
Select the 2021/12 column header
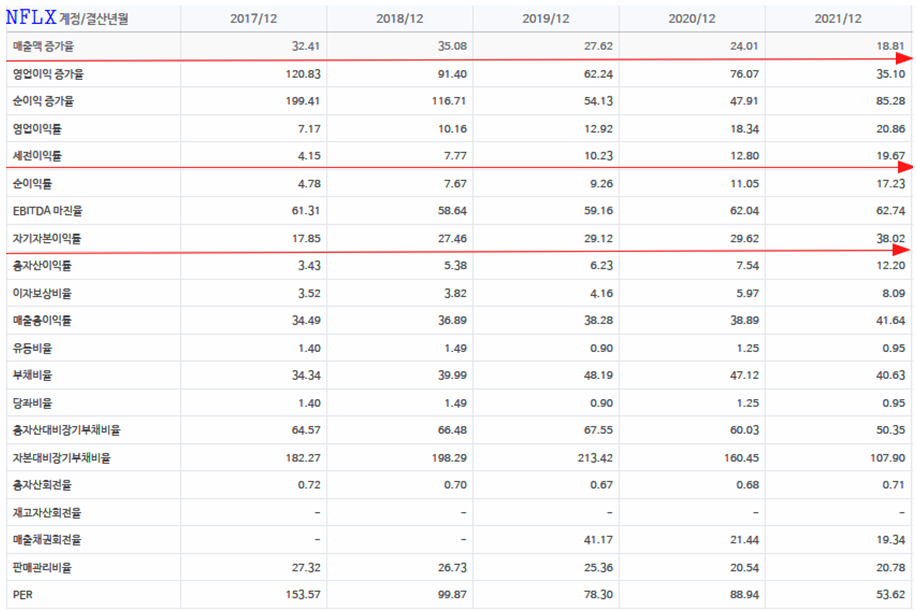click(838, 19)
